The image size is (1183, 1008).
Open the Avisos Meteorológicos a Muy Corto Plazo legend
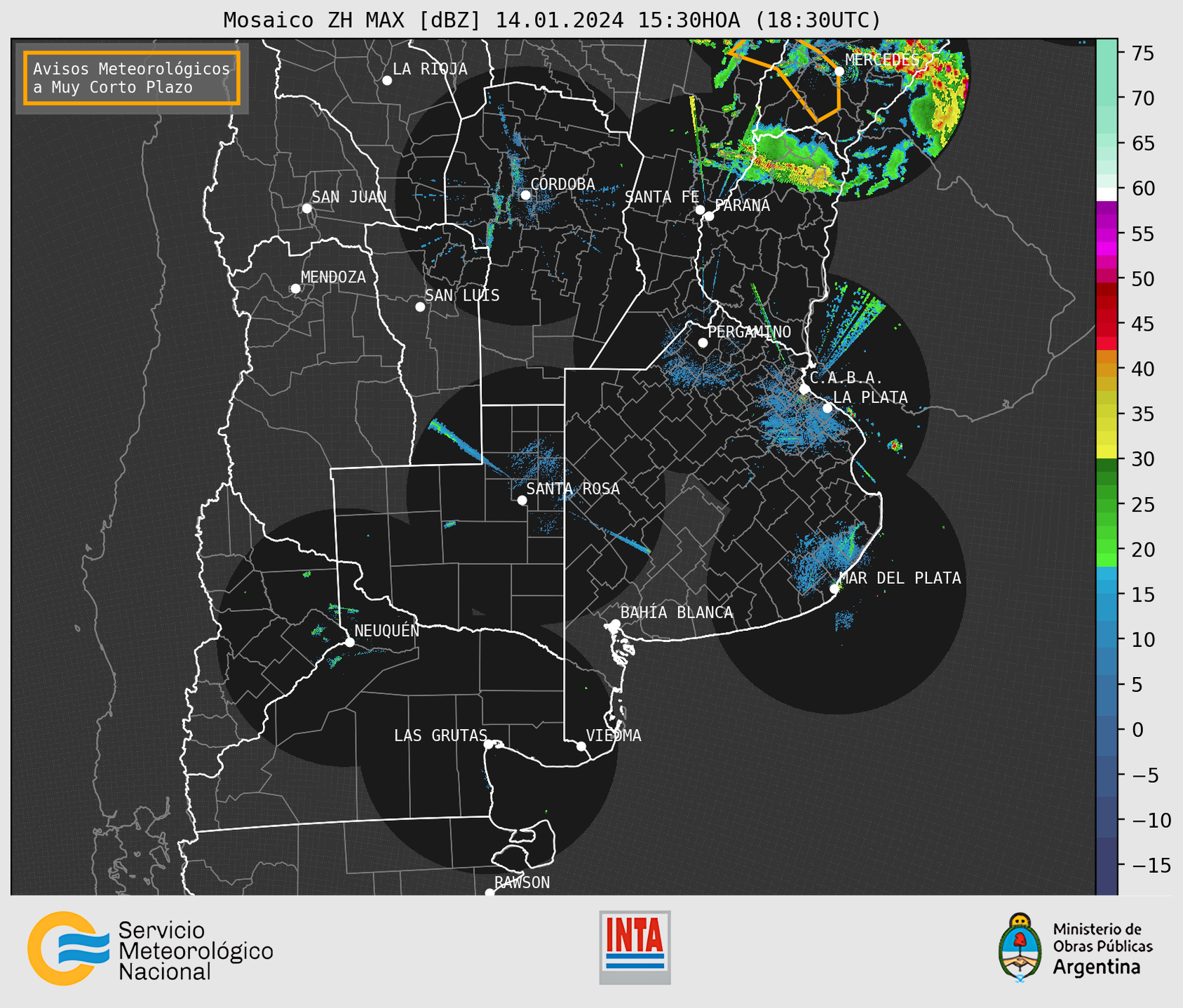132,78
